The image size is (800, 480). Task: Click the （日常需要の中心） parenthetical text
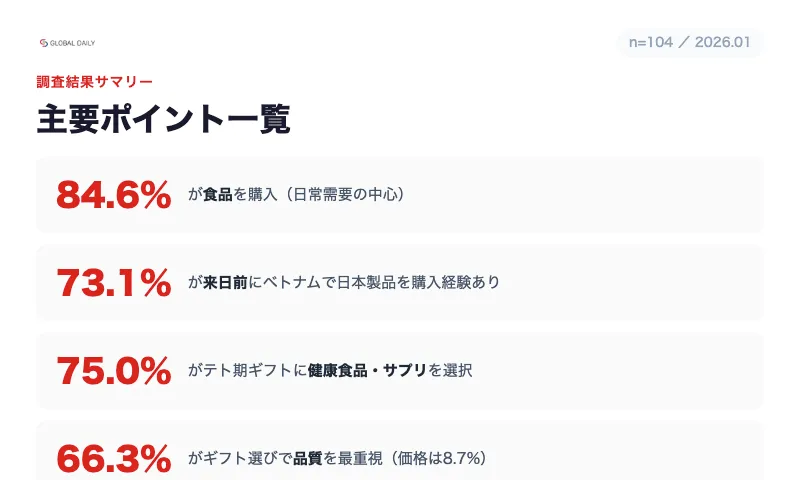point(341,195)
